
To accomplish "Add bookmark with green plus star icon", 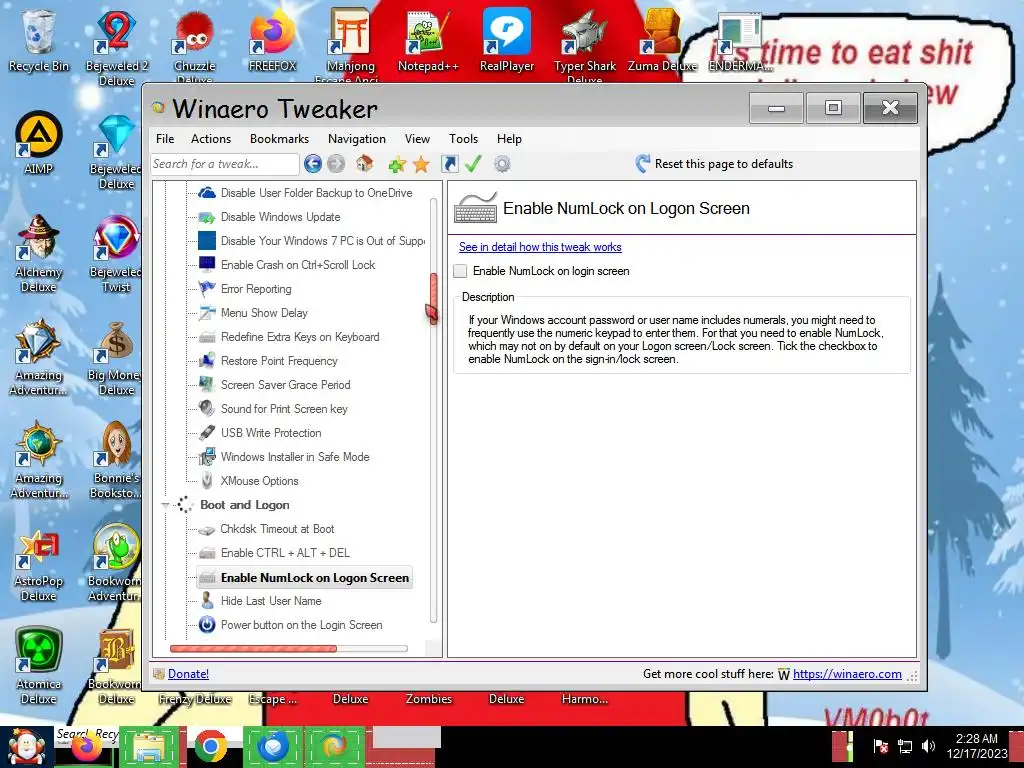I will click(396, 165).
